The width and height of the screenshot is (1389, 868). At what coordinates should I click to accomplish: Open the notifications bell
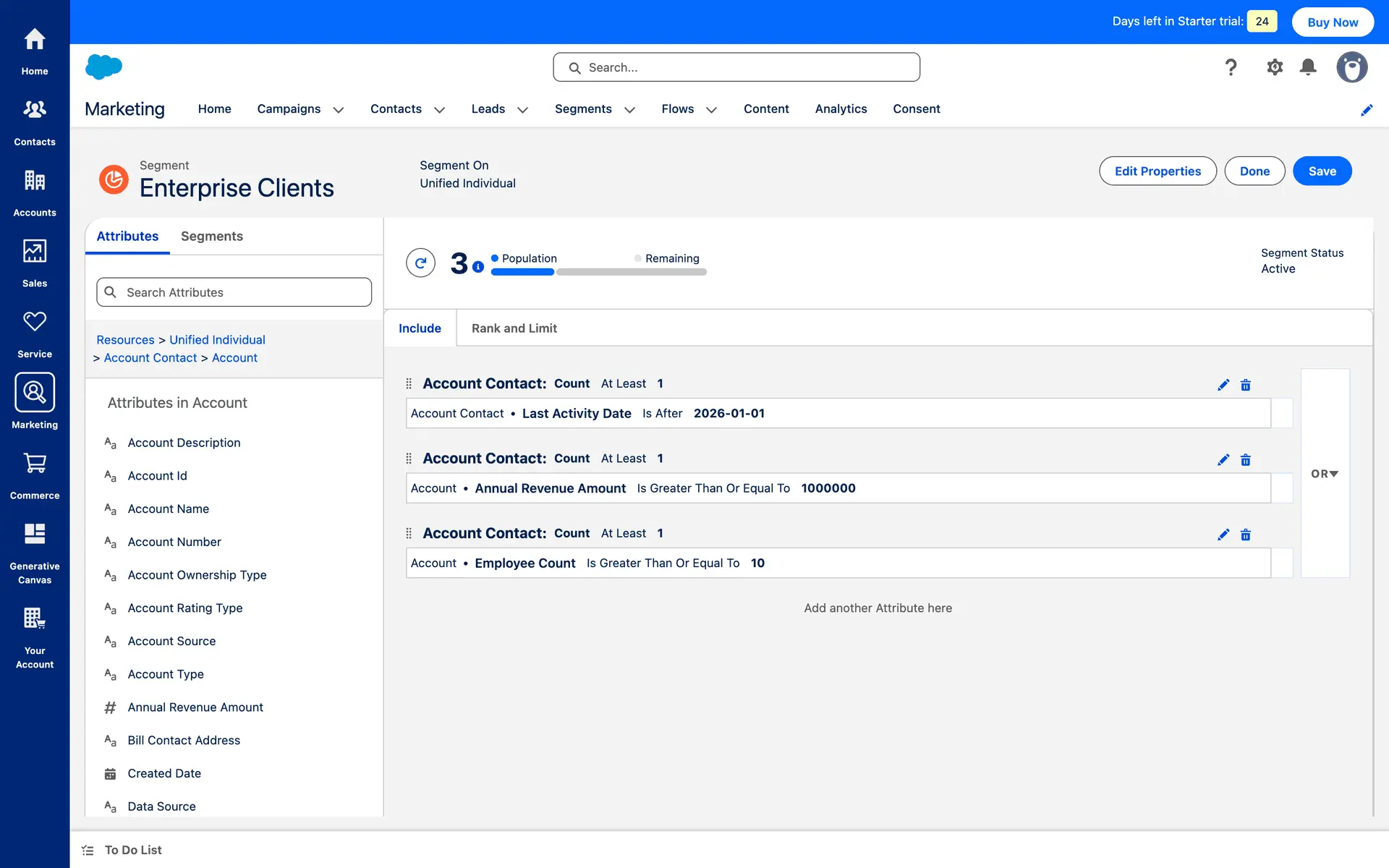(x=1307, y=67)
